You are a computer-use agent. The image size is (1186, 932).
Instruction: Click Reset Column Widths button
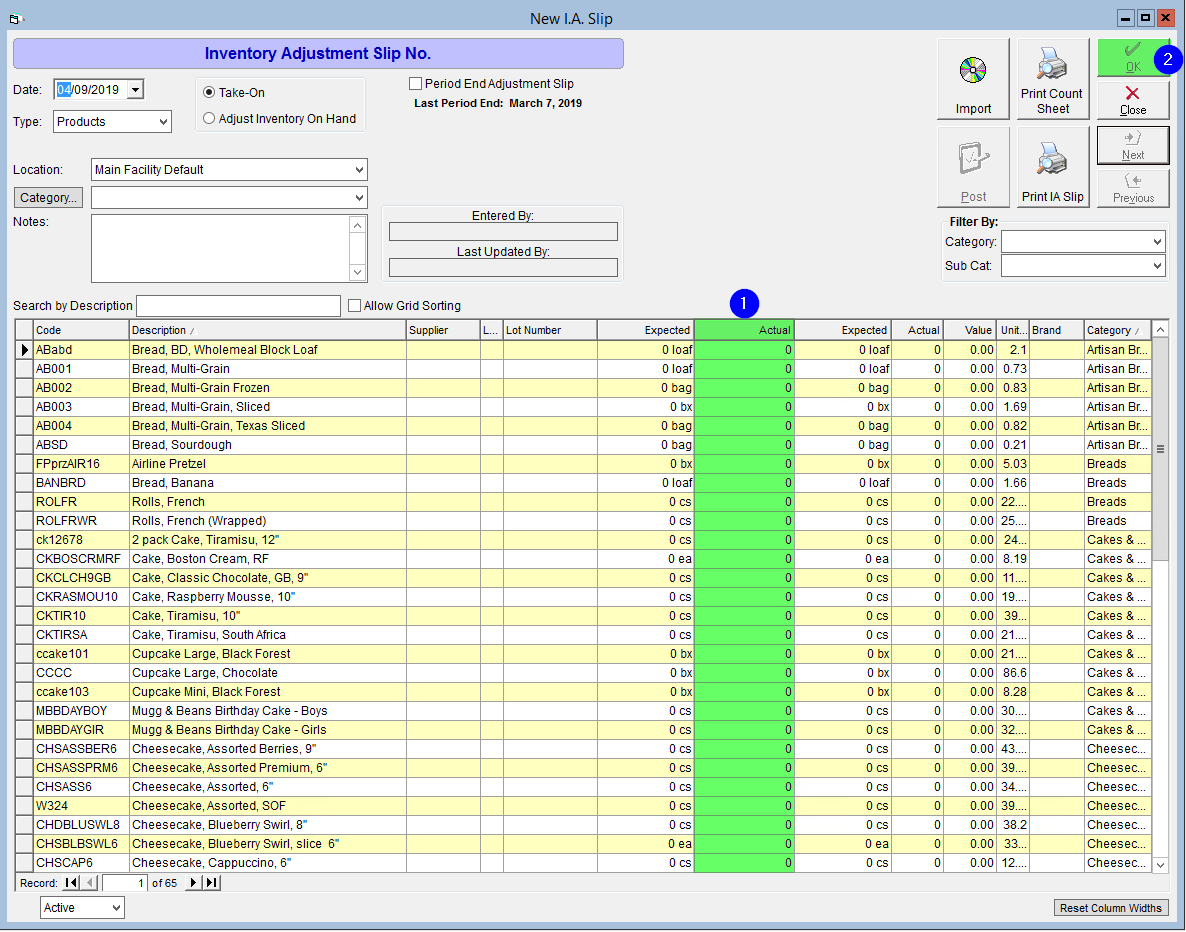(x=1110, y=908)
